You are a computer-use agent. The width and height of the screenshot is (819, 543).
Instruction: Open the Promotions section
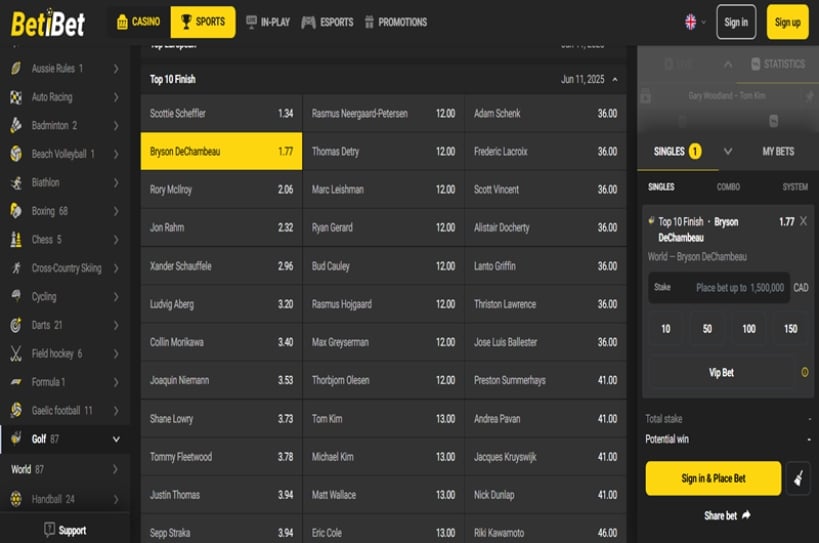tap(396, 22)
